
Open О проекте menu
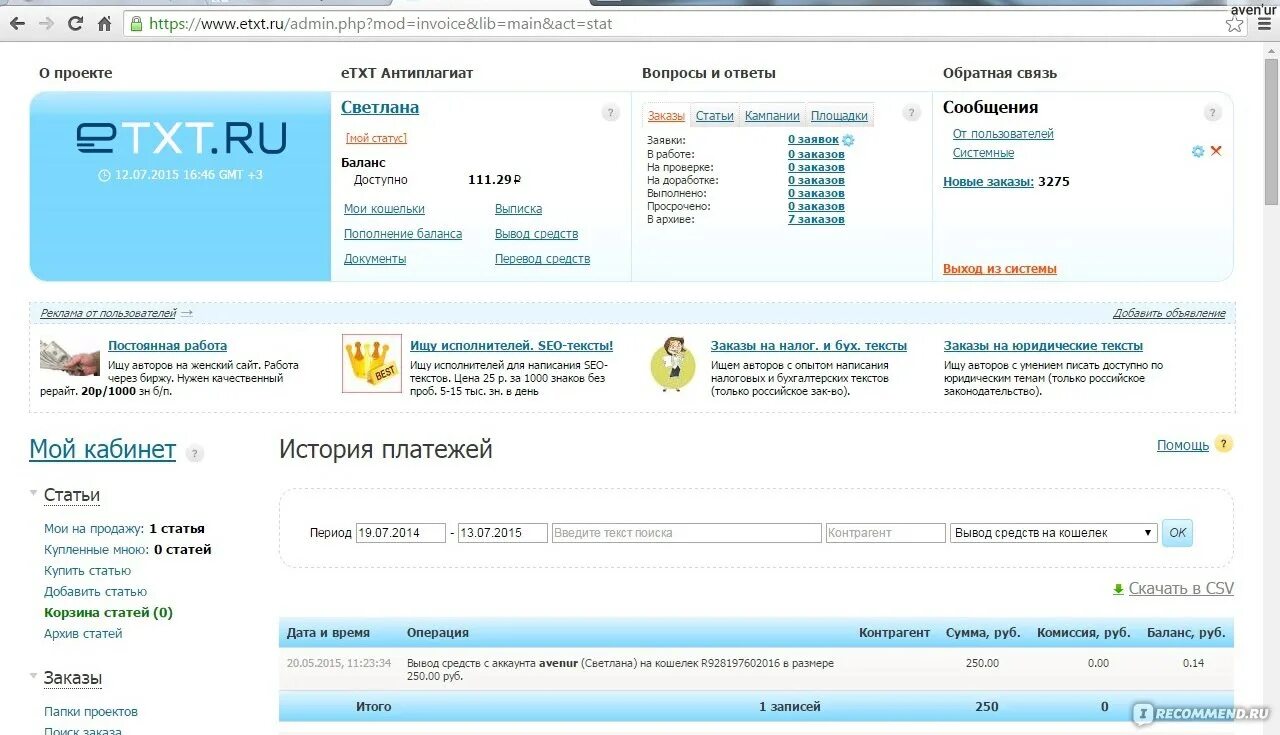(76, 73)
